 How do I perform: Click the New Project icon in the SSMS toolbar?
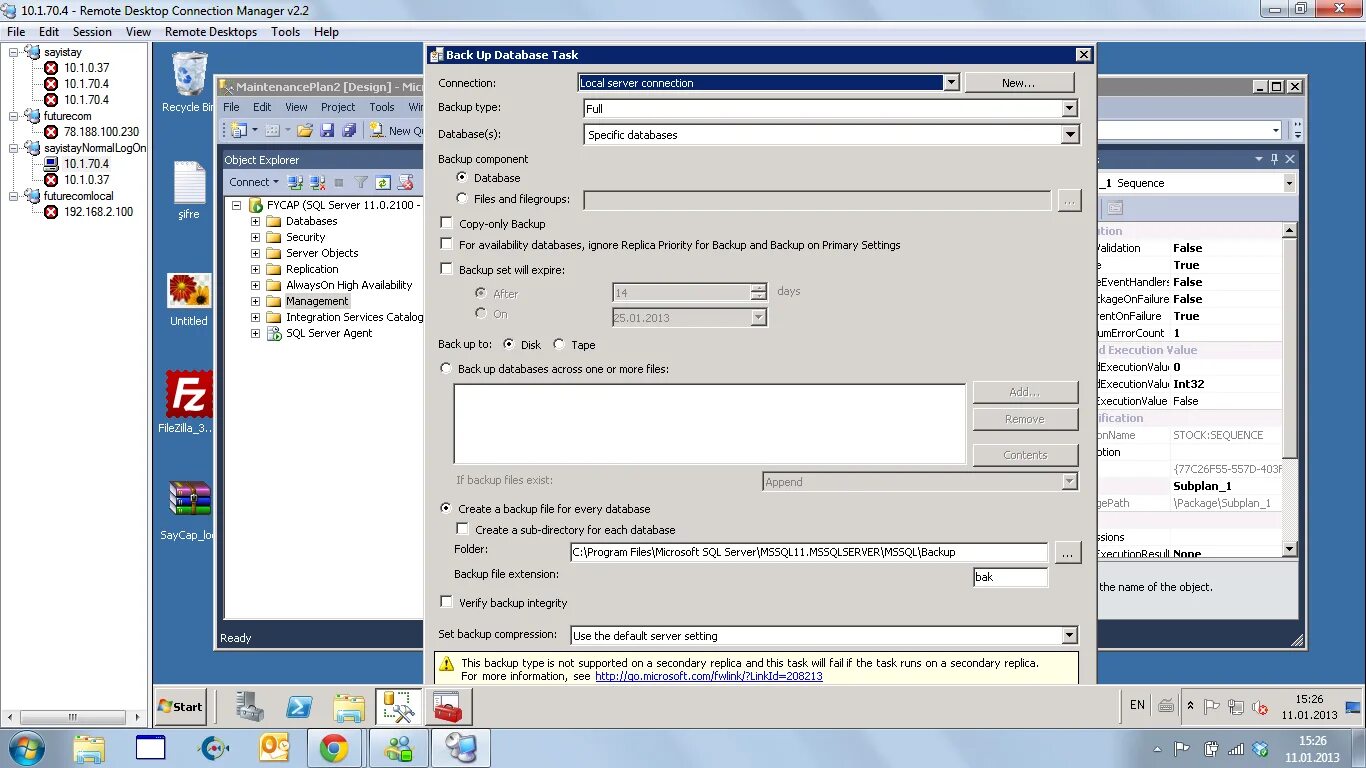238,130
